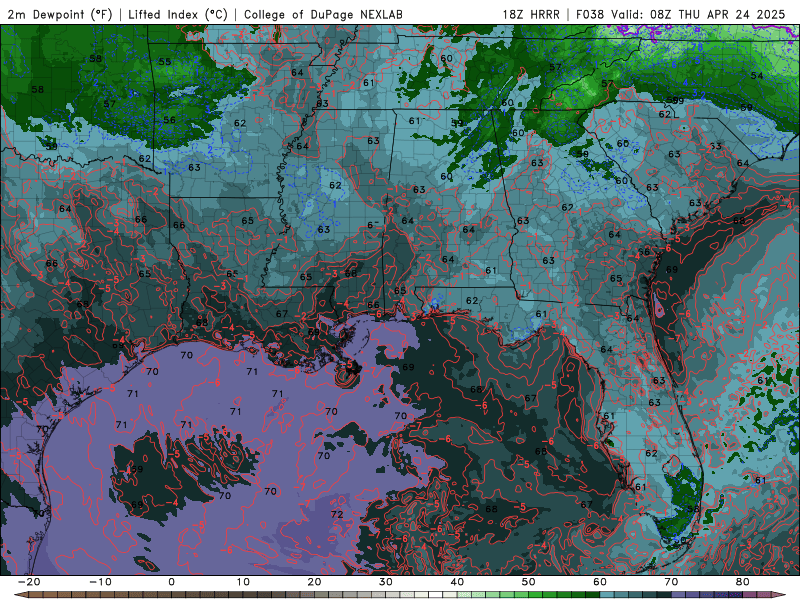800x600 pixels.
Task: Click the "72" dewpoint value over the Gulf
Action: pyautogui.click(x=337, y=514)
